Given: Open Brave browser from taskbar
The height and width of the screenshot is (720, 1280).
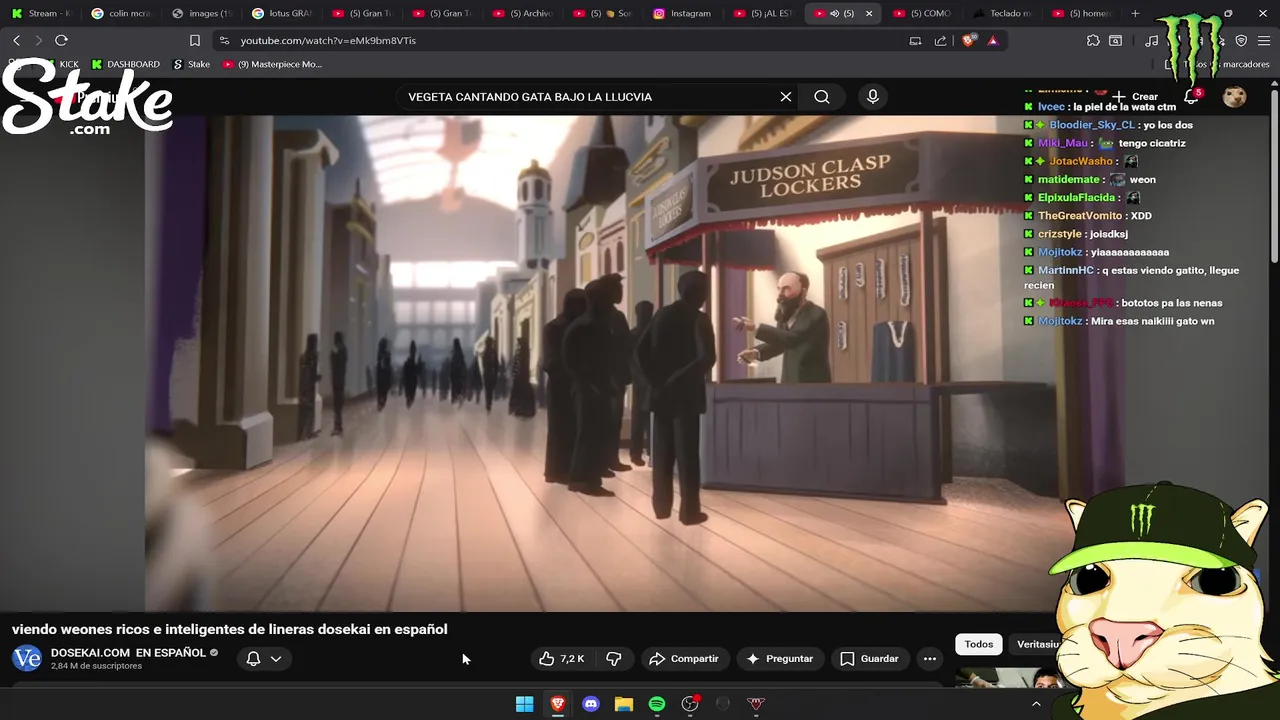Looking at the screenshot, I should pyautogui.click(x=557, y=704).
